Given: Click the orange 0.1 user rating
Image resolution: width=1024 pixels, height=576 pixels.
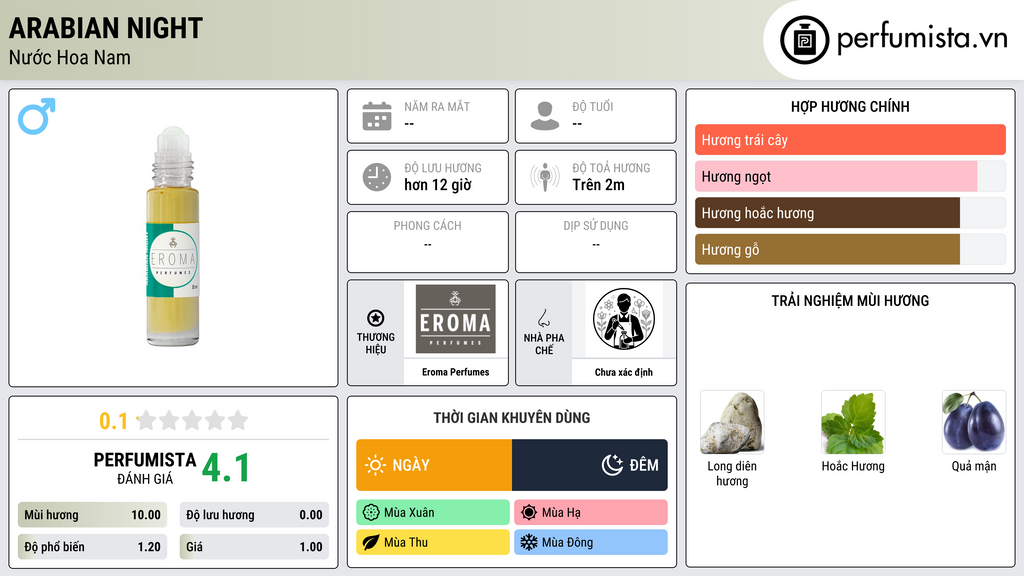Looking at the screenshot, I should tap(113, 421).
